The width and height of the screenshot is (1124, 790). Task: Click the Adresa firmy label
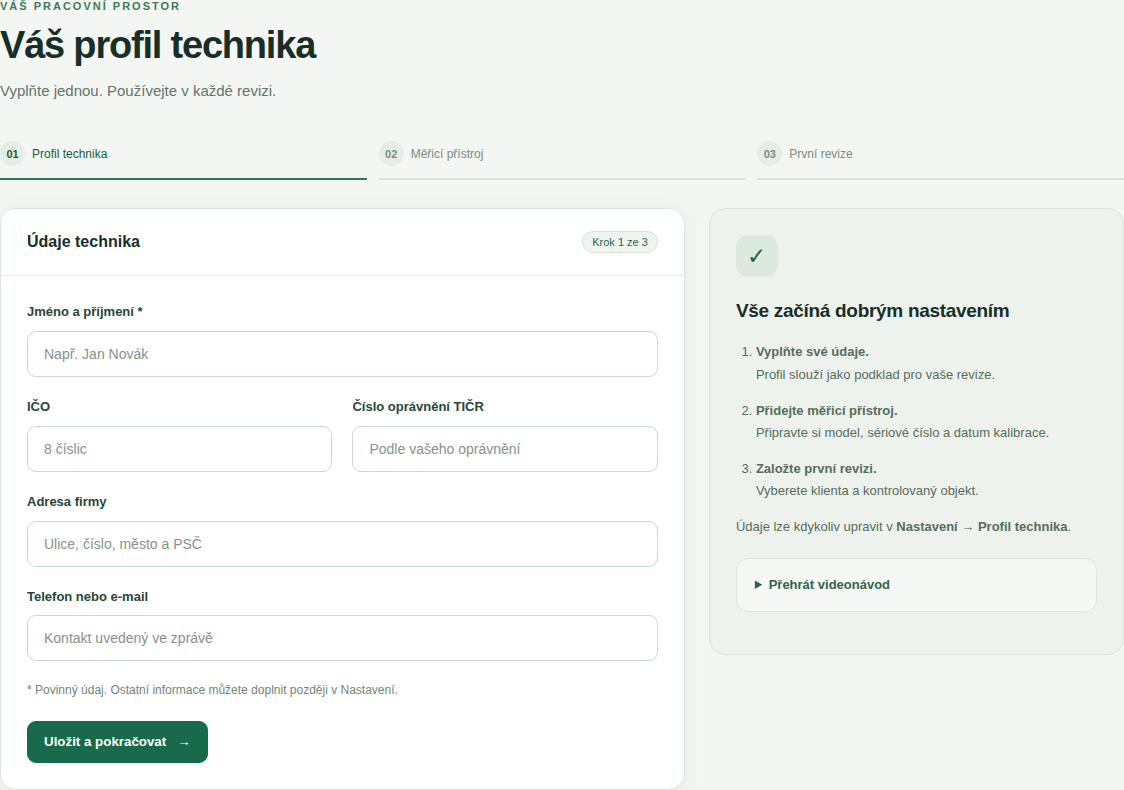click(67, 502)
